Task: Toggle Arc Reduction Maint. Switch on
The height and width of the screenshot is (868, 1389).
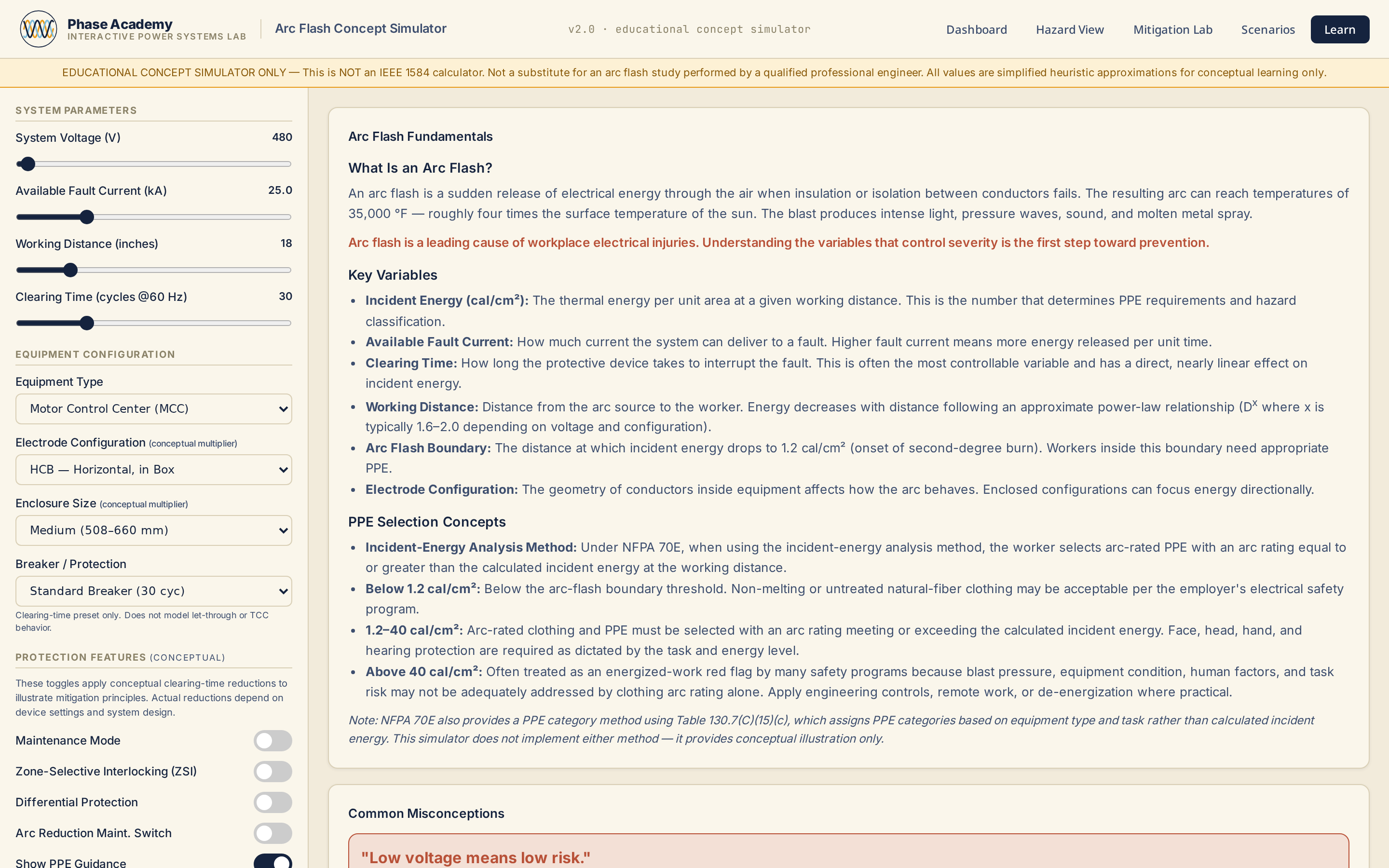Action: coord(272,833)
